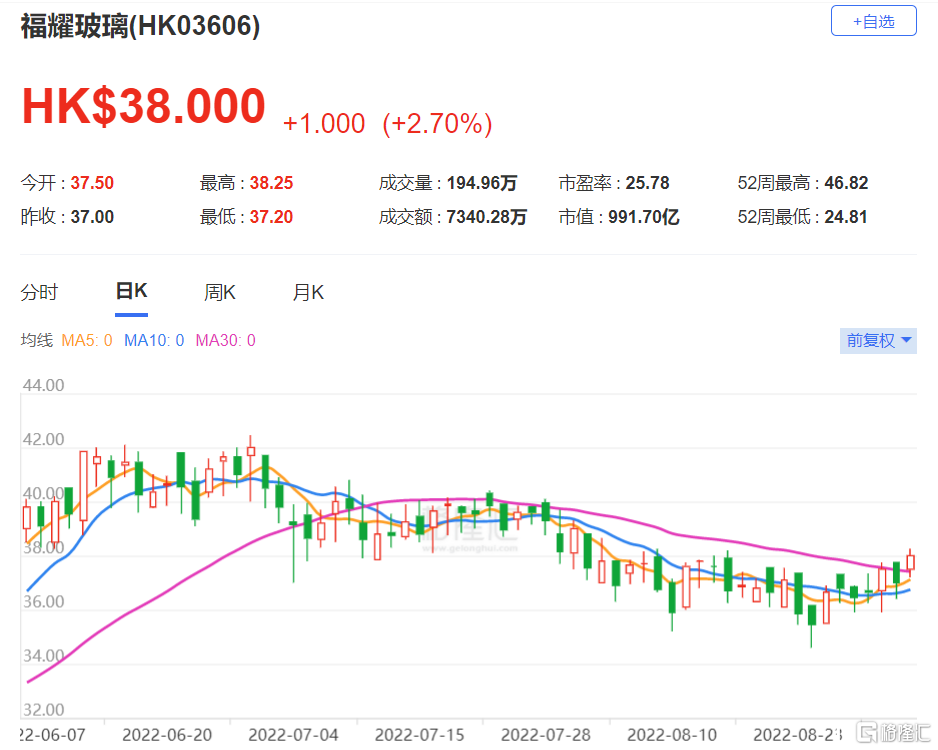Click the MA30 moving average label
The image size is (938, 750).
[x=226, y=340]
